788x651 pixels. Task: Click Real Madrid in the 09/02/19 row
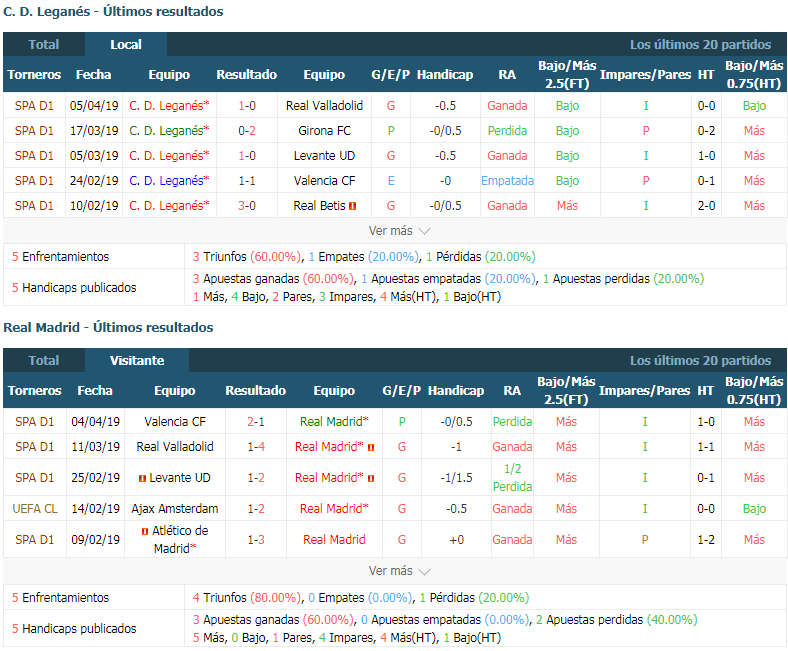tap(334, 539)
